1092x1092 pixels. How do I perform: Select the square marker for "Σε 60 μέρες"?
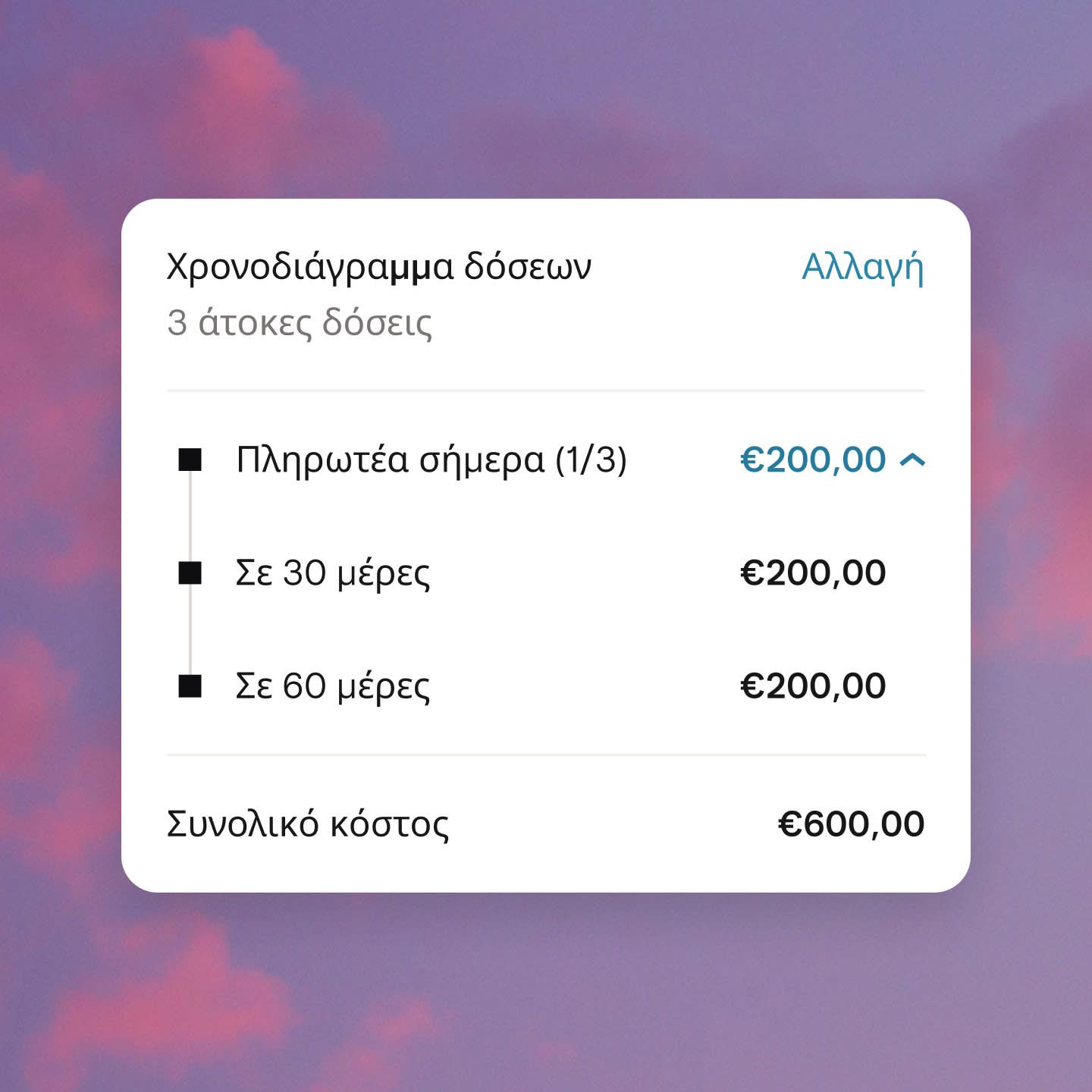190,686
